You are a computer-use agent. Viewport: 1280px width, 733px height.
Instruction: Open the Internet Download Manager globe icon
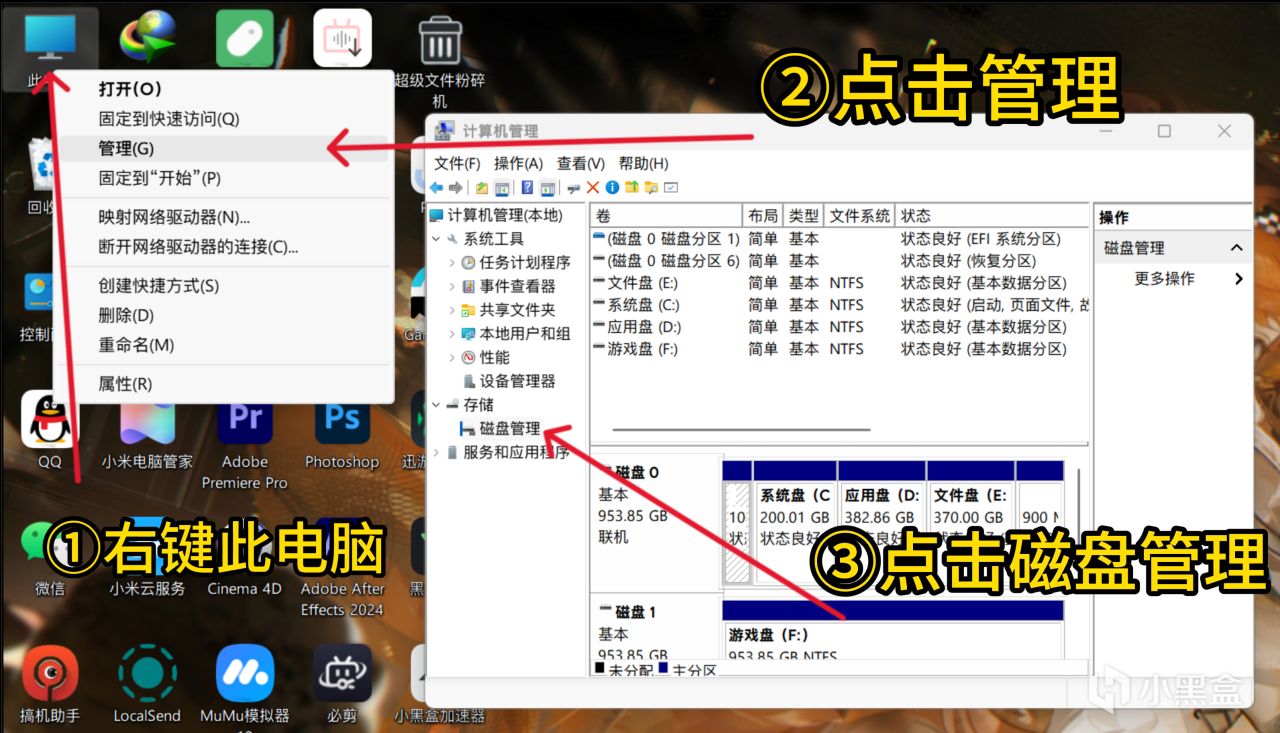tap(147, 38)
